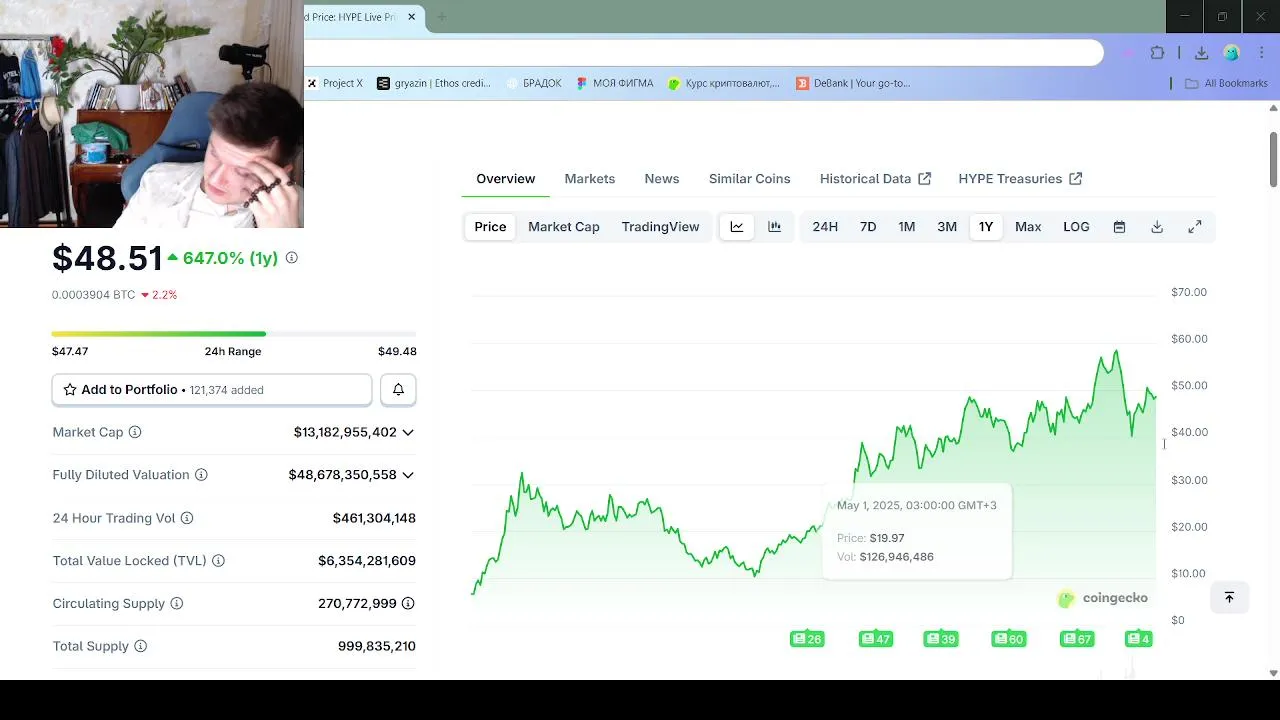1280x720 pixels.
Task: Open the All Bookmarks folder
Action: point(1226,83)
